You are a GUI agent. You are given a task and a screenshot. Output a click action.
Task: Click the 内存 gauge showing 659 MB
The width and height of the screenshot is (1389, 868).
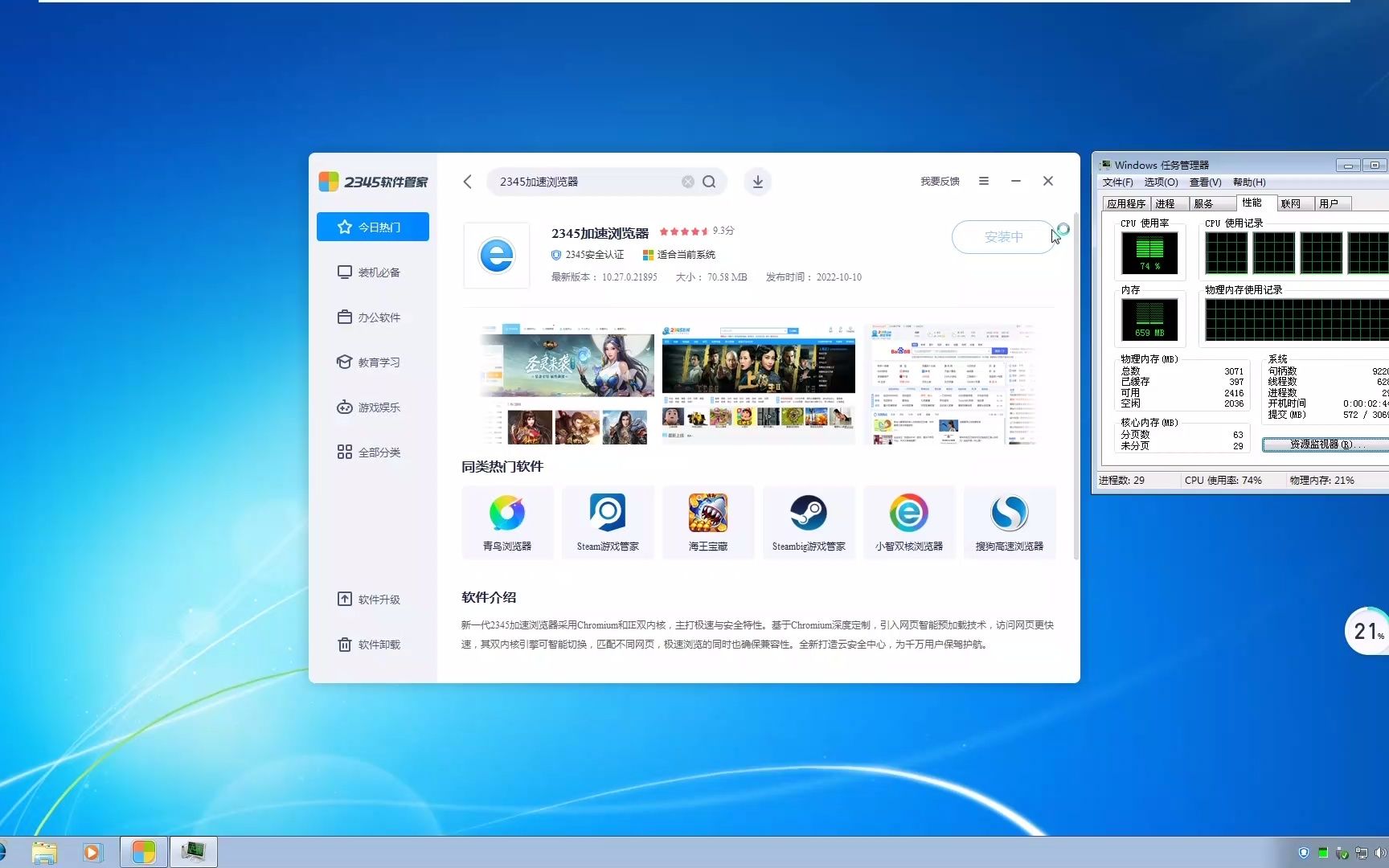tap(1149, 319)
